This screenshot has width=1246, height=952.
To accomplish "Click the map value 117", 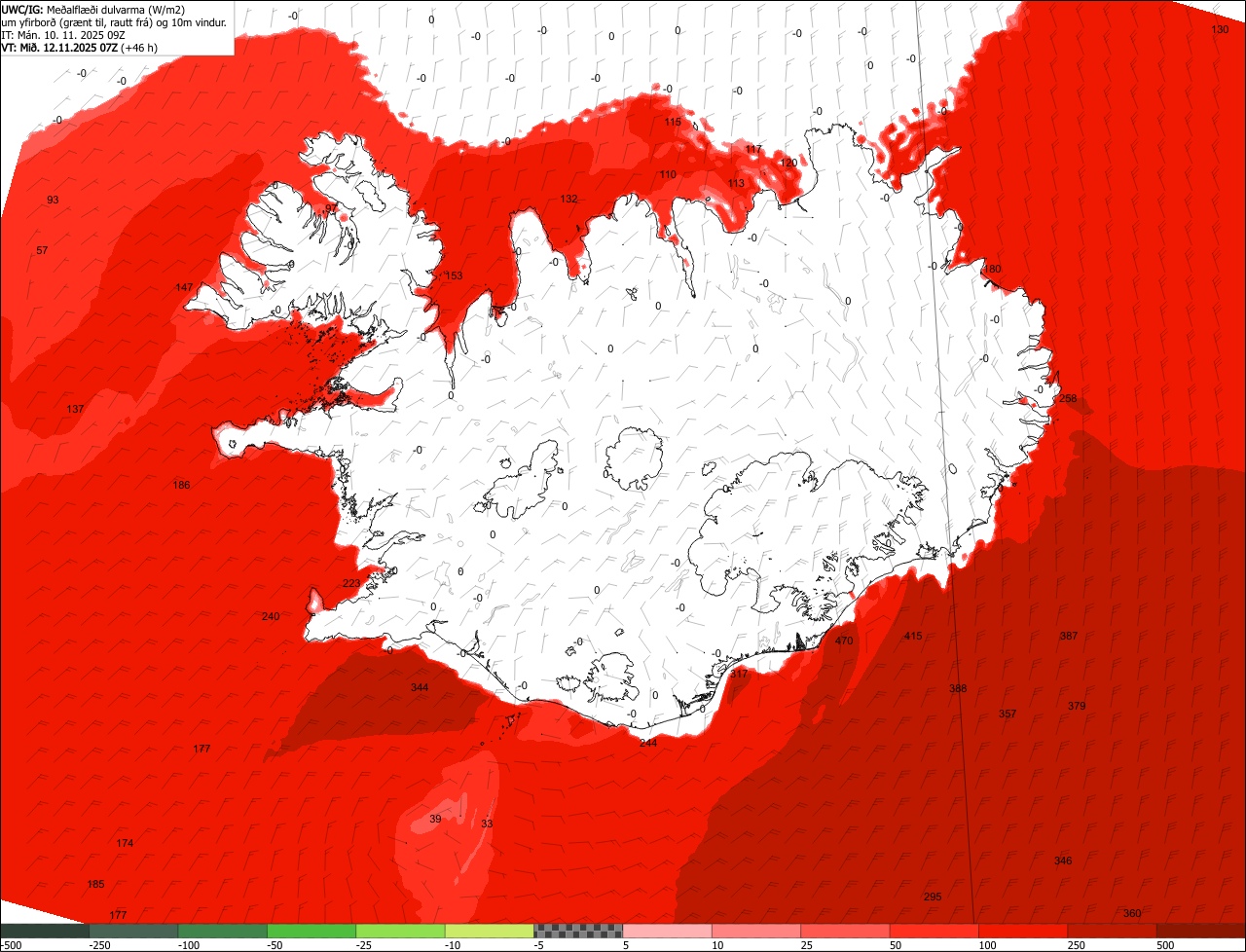I will click(753, 150).
